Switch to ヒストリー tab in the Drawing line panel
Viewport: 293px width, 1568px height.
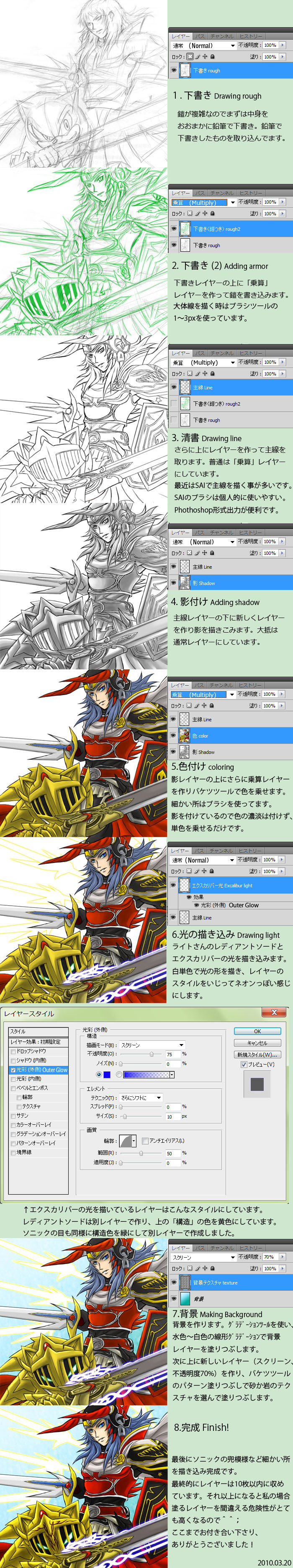250,353
